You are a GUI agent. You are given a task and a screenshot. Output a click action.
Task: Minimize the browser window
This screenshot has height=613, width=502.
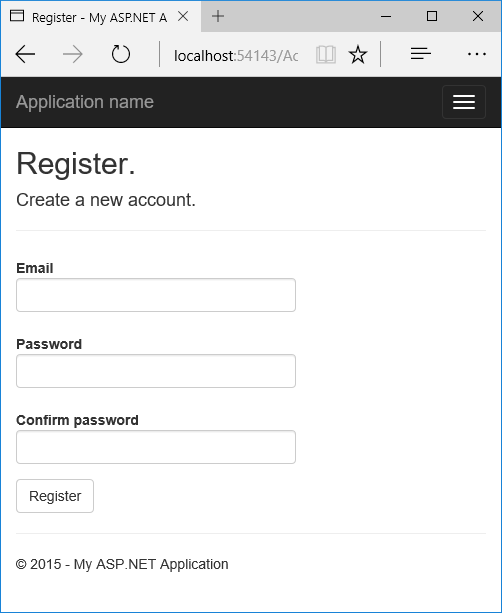[386, 16]
